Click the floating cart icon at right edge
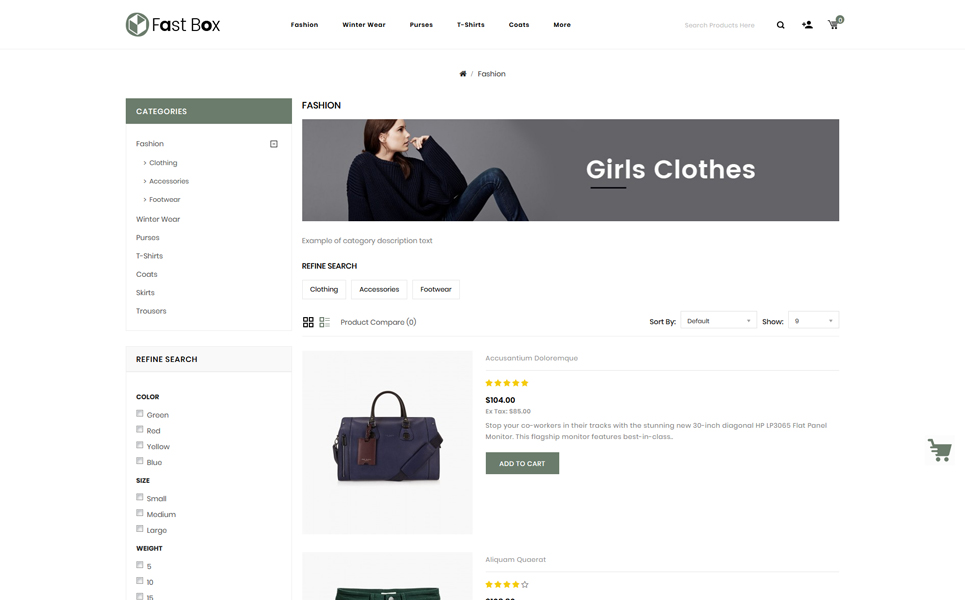This screenshot has width=965, height=600. coord(939,450)
